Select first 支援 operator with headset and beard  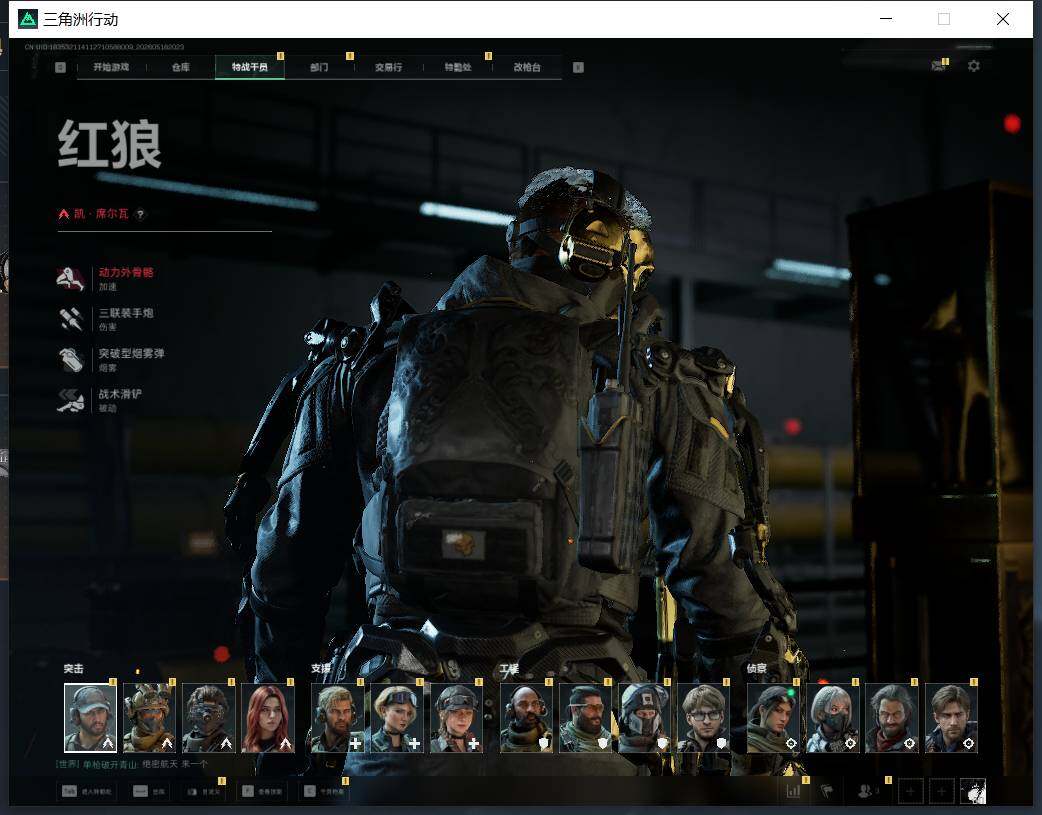point(338,718)
